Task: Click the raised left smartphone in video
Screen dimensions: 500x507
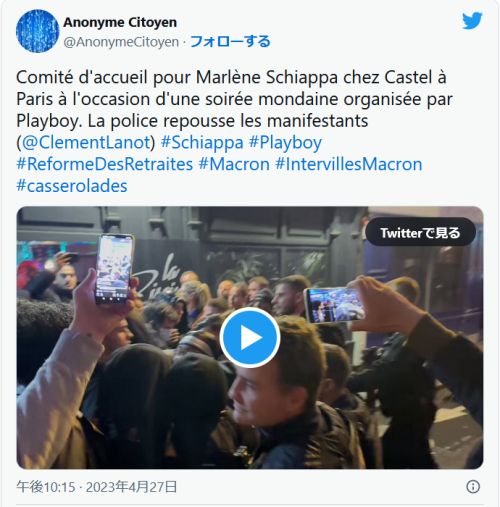Action: pyautogui.click(x=114, y=269)
